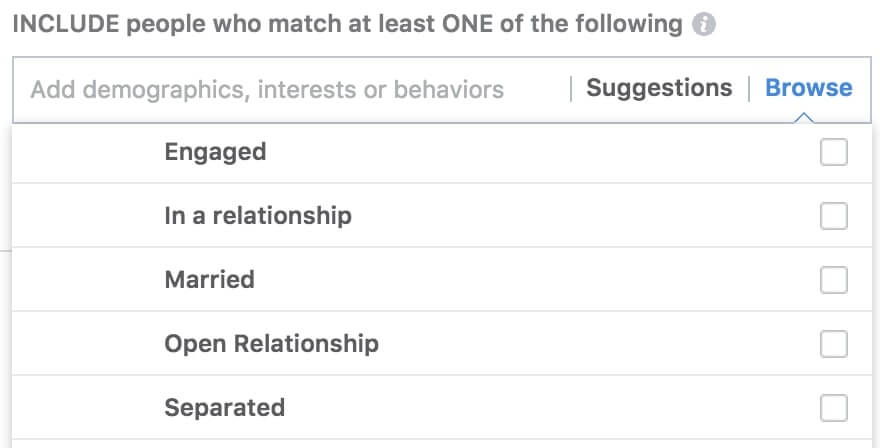Open the Browse dropdown

pyautogui.click(x=809, y=88)
